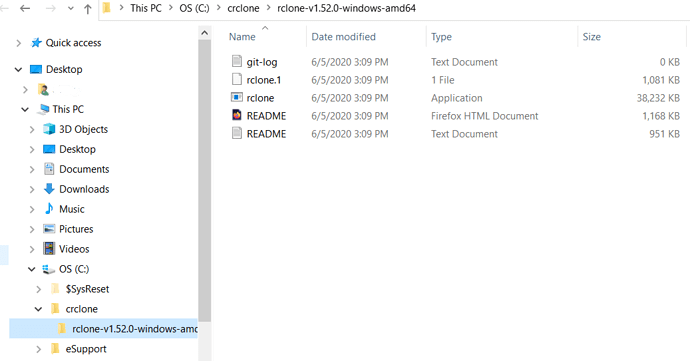The width and height of the screenshot is (690, 361).
Task: Open breadcrumb chevron after OS (C:)
Action: coord(218,8)
